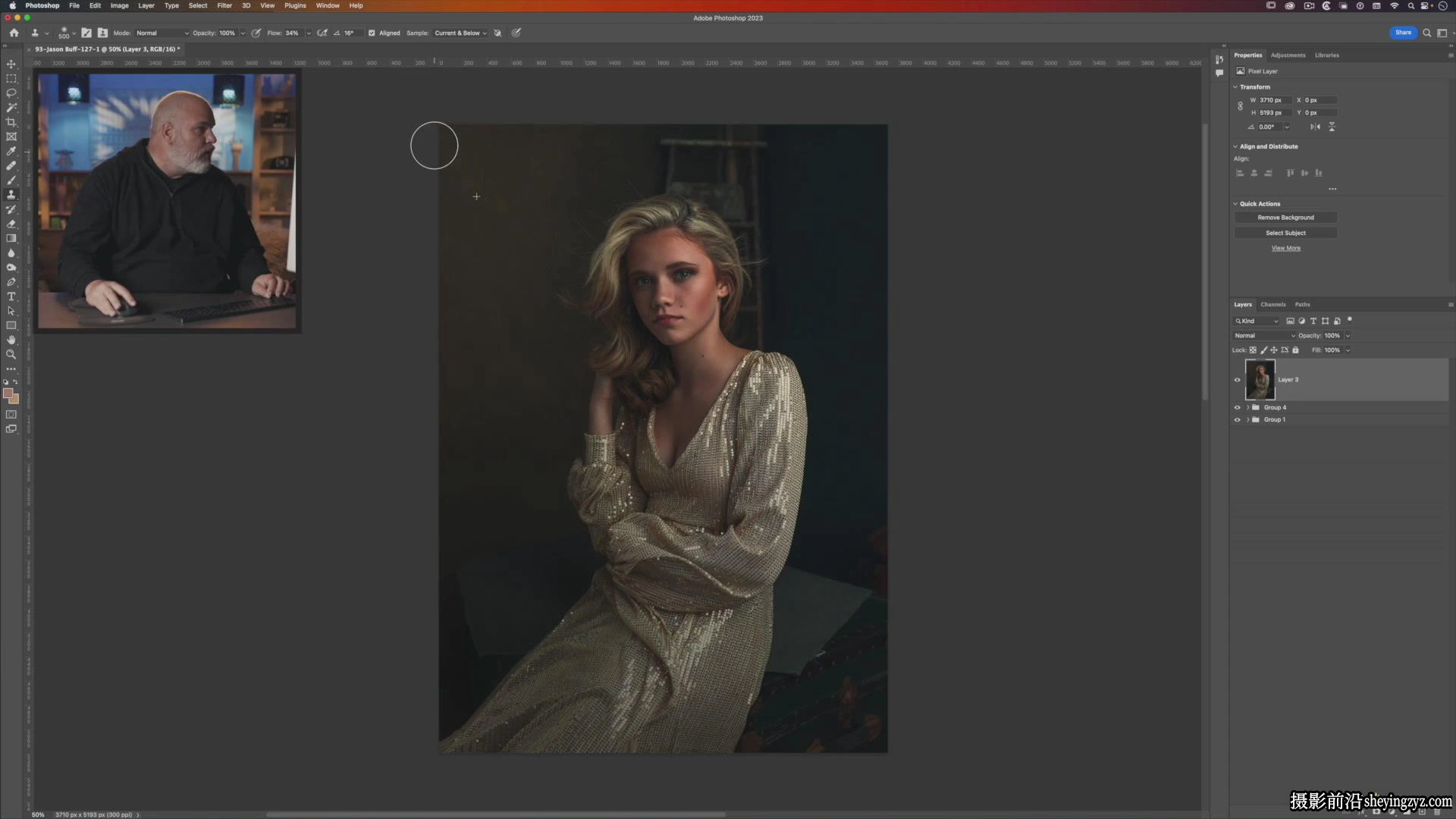Select the Zoom tool
The image size is (1456, 819).
point(11,354)
